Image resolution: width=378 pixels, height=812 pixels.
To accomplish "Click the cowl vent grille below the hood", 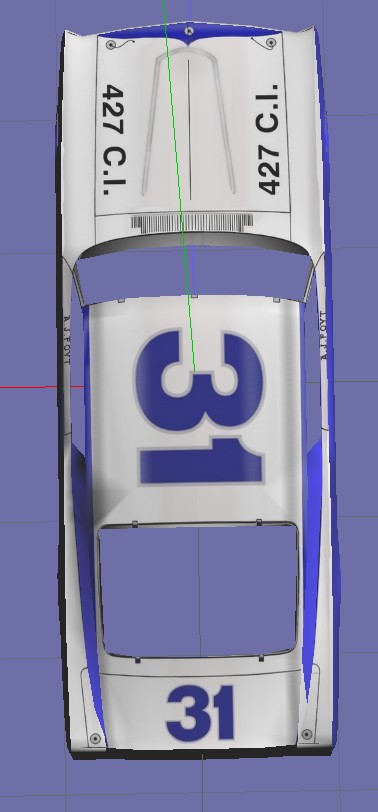I will [192, 223].
